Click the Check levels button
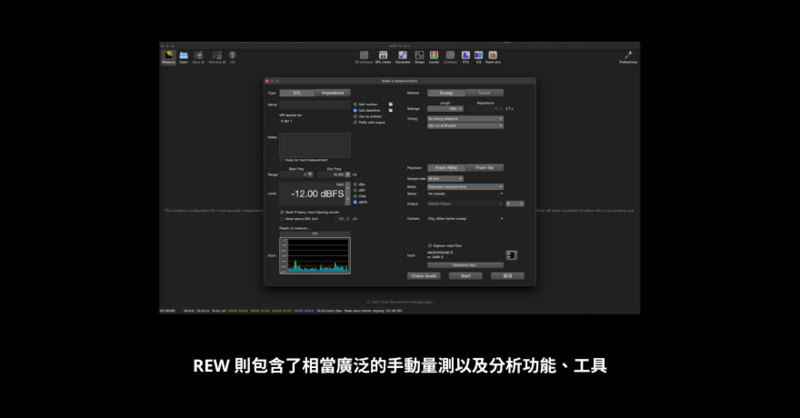 [423, 275]
